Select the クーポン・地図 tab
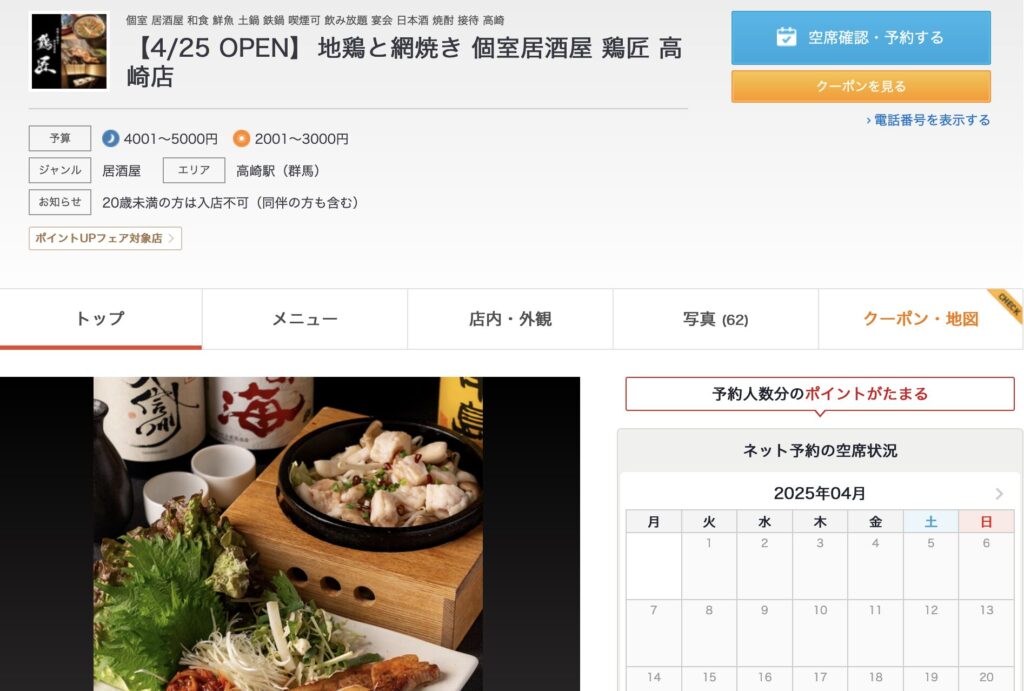The image size is (1024, 691). pos(921,319)
